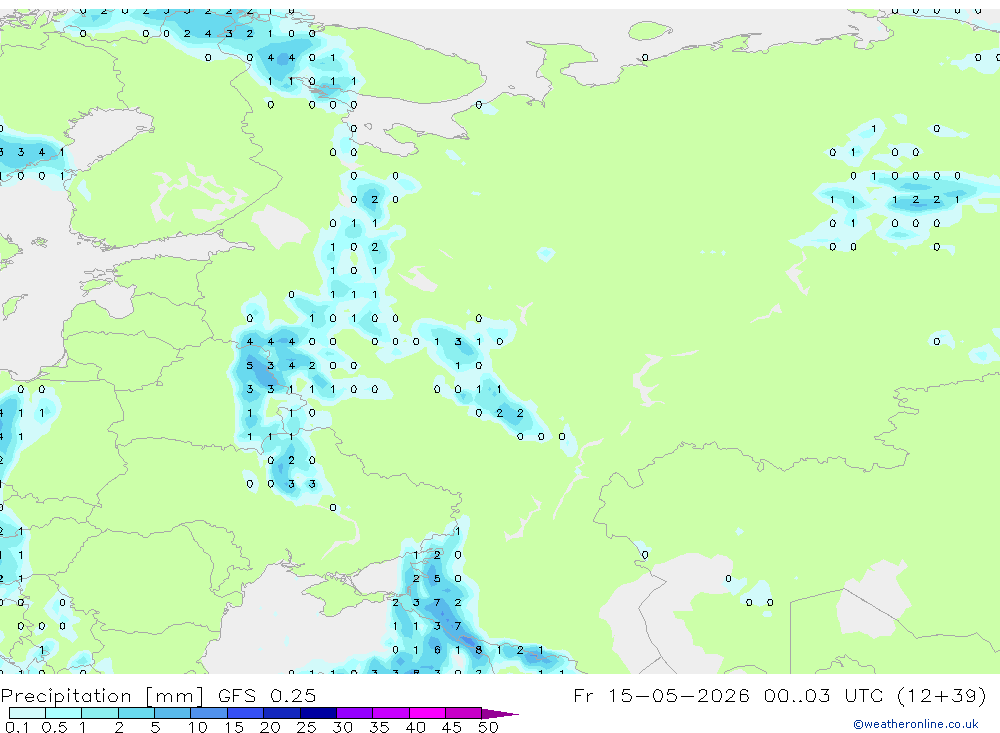Select the legend swatch between 45 and 50
This screenshot has width=1000, height=733.
pyautogui.click(x=464, y=713)
